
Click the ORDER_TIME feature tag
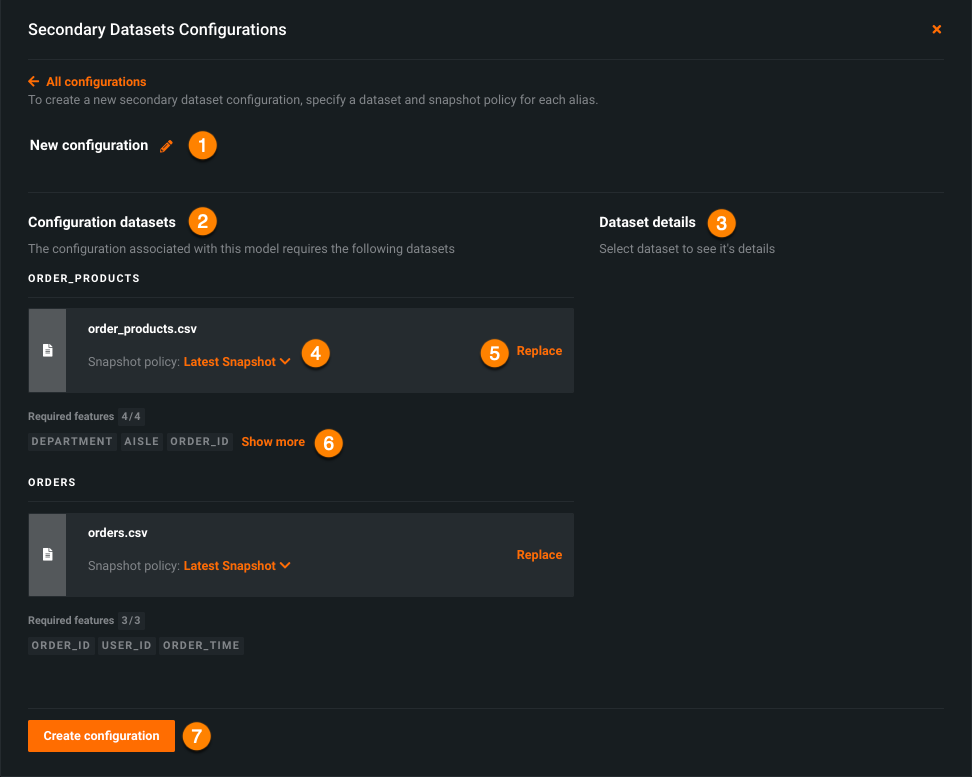point(201,646)
